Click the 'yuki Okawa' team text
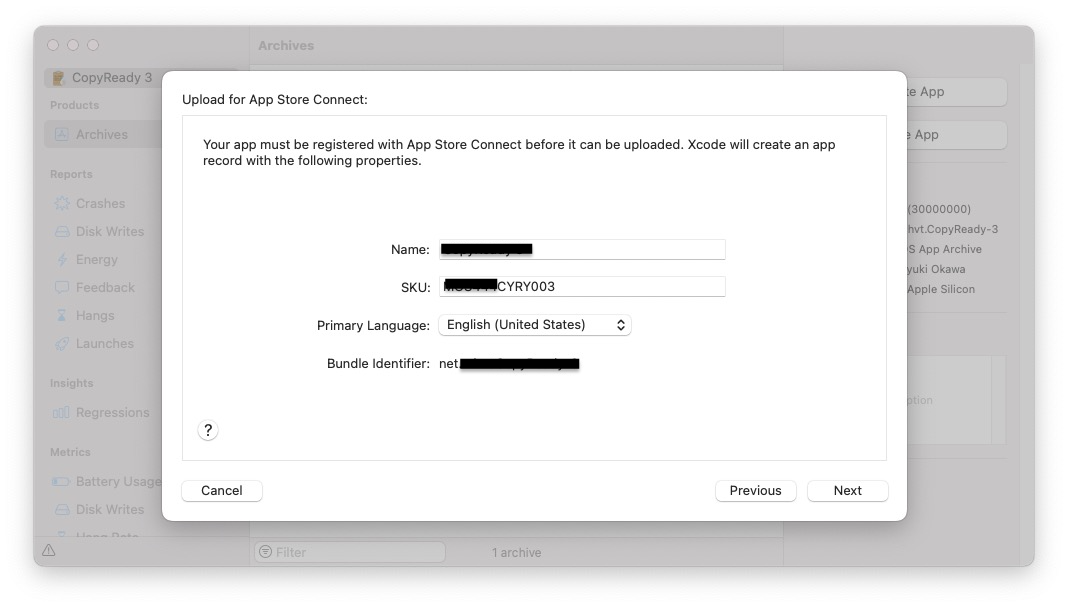 (x=936, y=269)
